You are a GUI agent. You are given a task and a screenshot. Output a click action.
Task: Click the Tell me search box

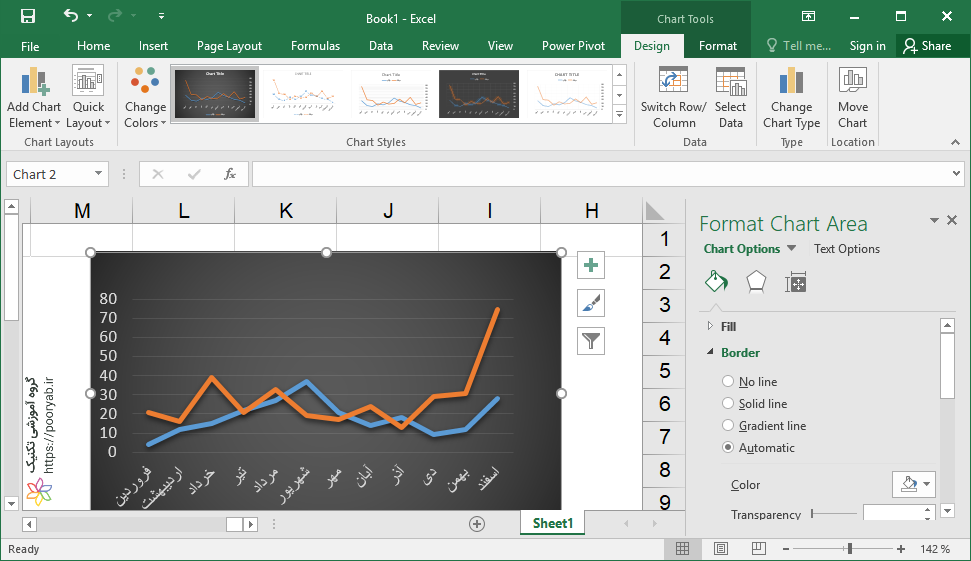798,46
